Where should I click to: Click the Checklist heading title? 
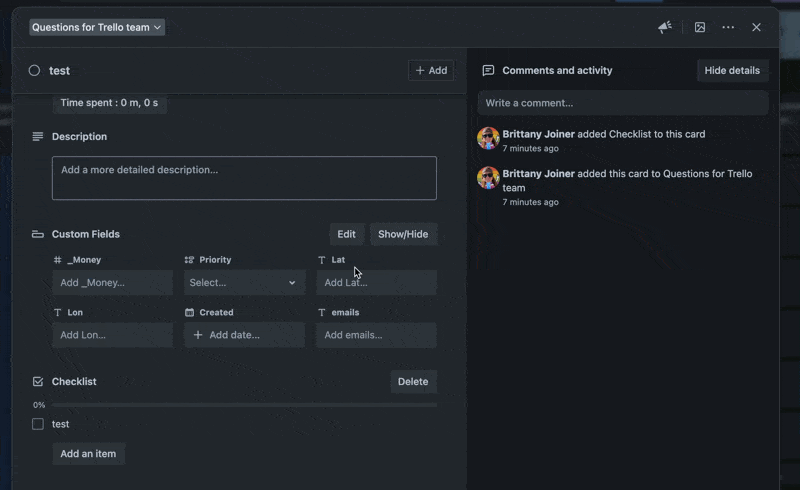coord(74,381)
